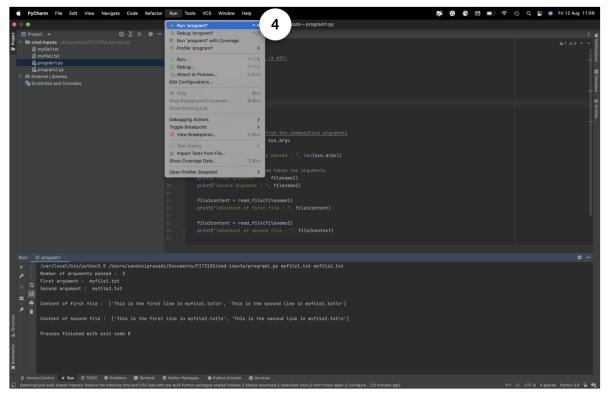Toggle the Structure side tab
The height and width of the screenshot is (394, 608).
coord(13,326)
